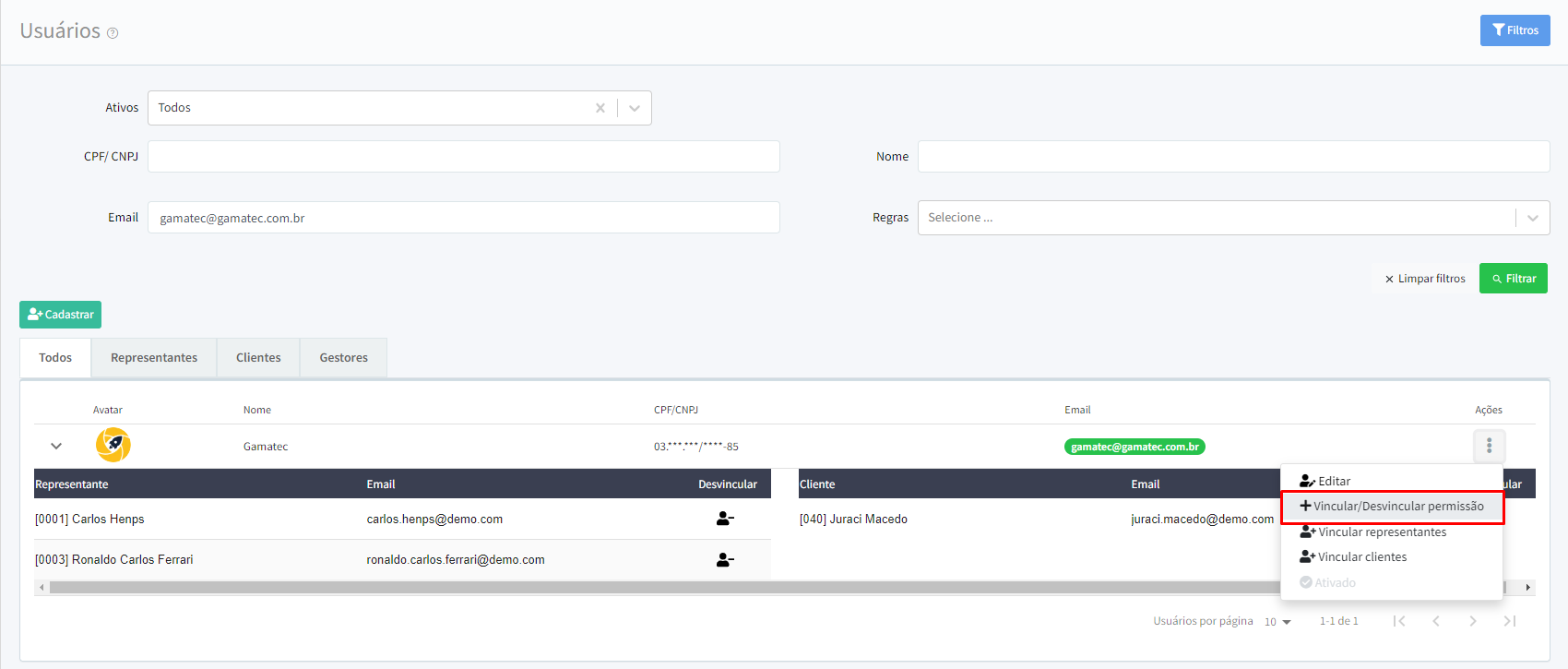Open the users-per-page dropdown showing 10
This screenshot has height=669, width=1568.
(1277, 622)
